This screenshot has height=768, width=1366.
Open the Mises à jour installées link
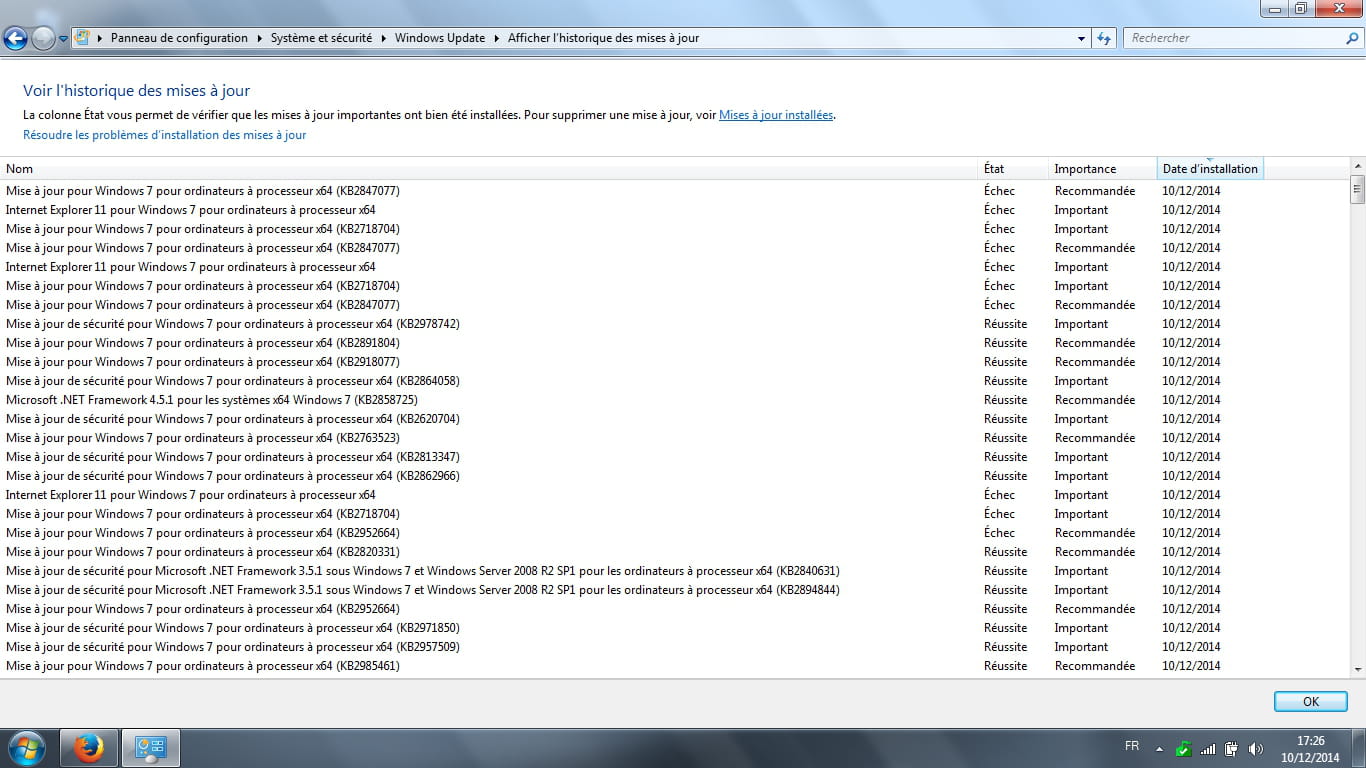tap(776, 115)
